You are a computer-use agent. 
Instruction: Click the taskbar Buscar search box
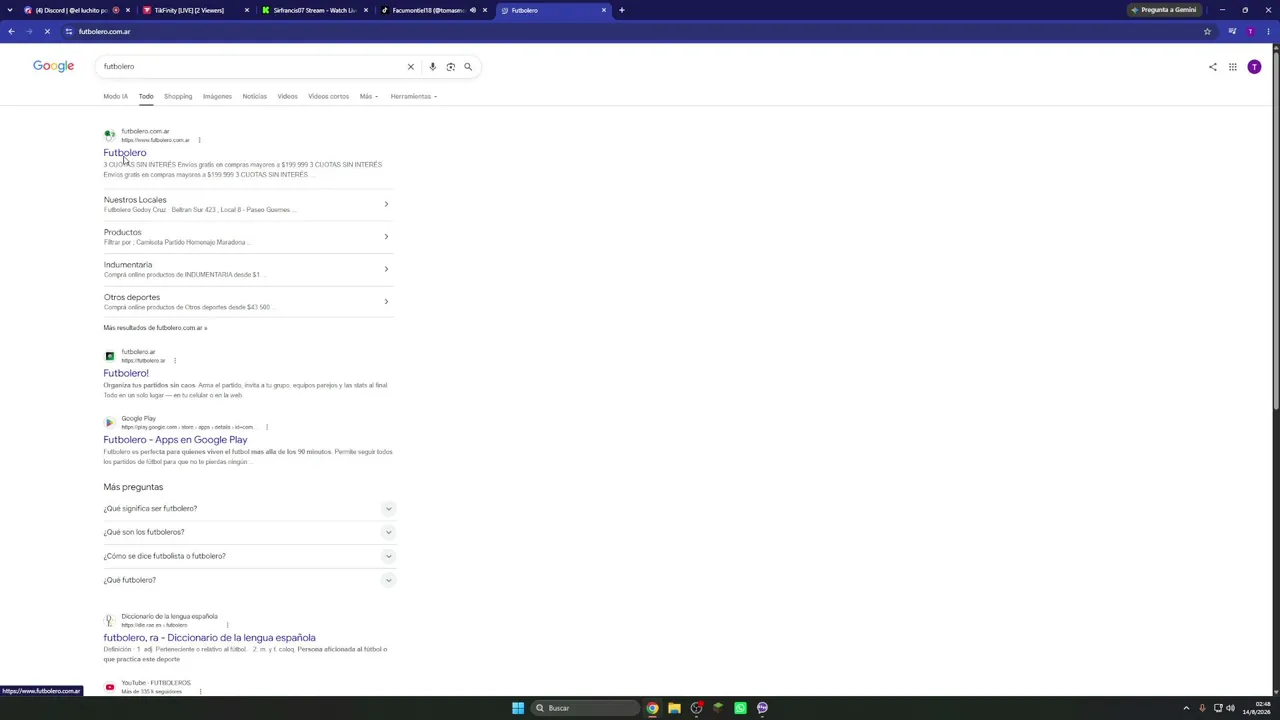[586, 708]
